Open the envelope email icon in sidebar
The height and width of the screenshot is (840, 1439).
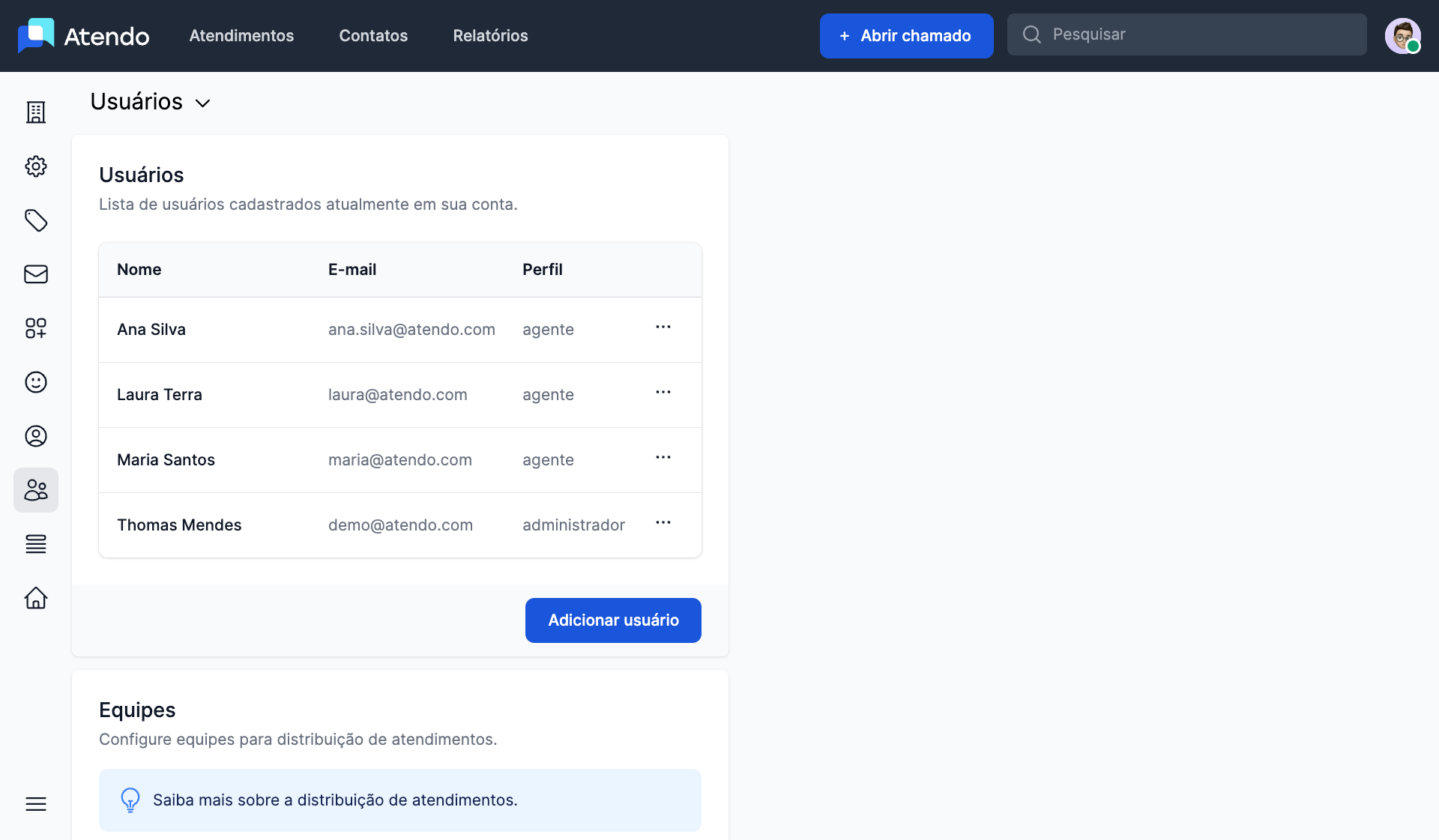[36, 274]
